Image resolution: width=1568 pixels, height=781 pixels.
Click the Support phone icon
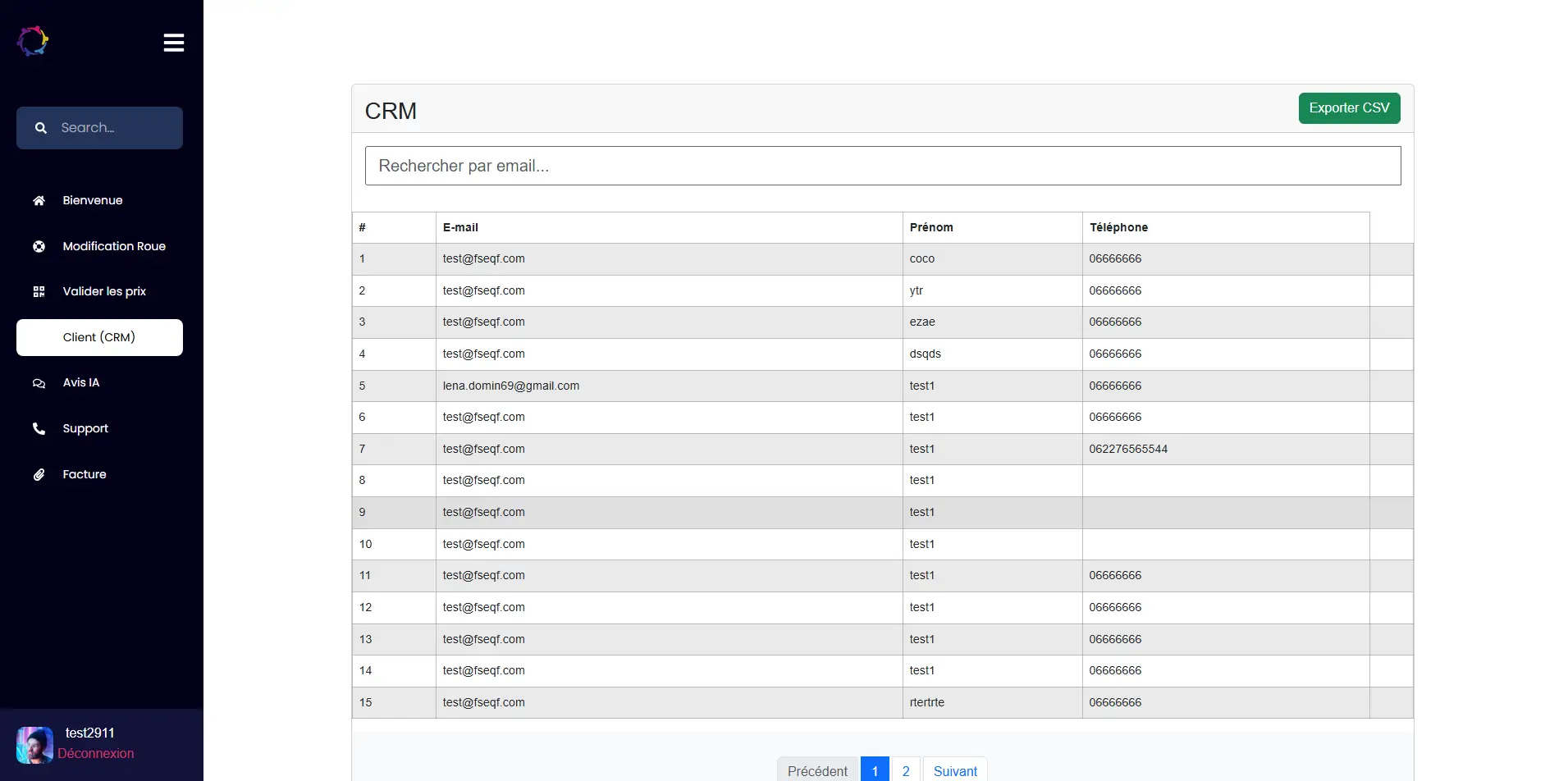tap(39, 429)
